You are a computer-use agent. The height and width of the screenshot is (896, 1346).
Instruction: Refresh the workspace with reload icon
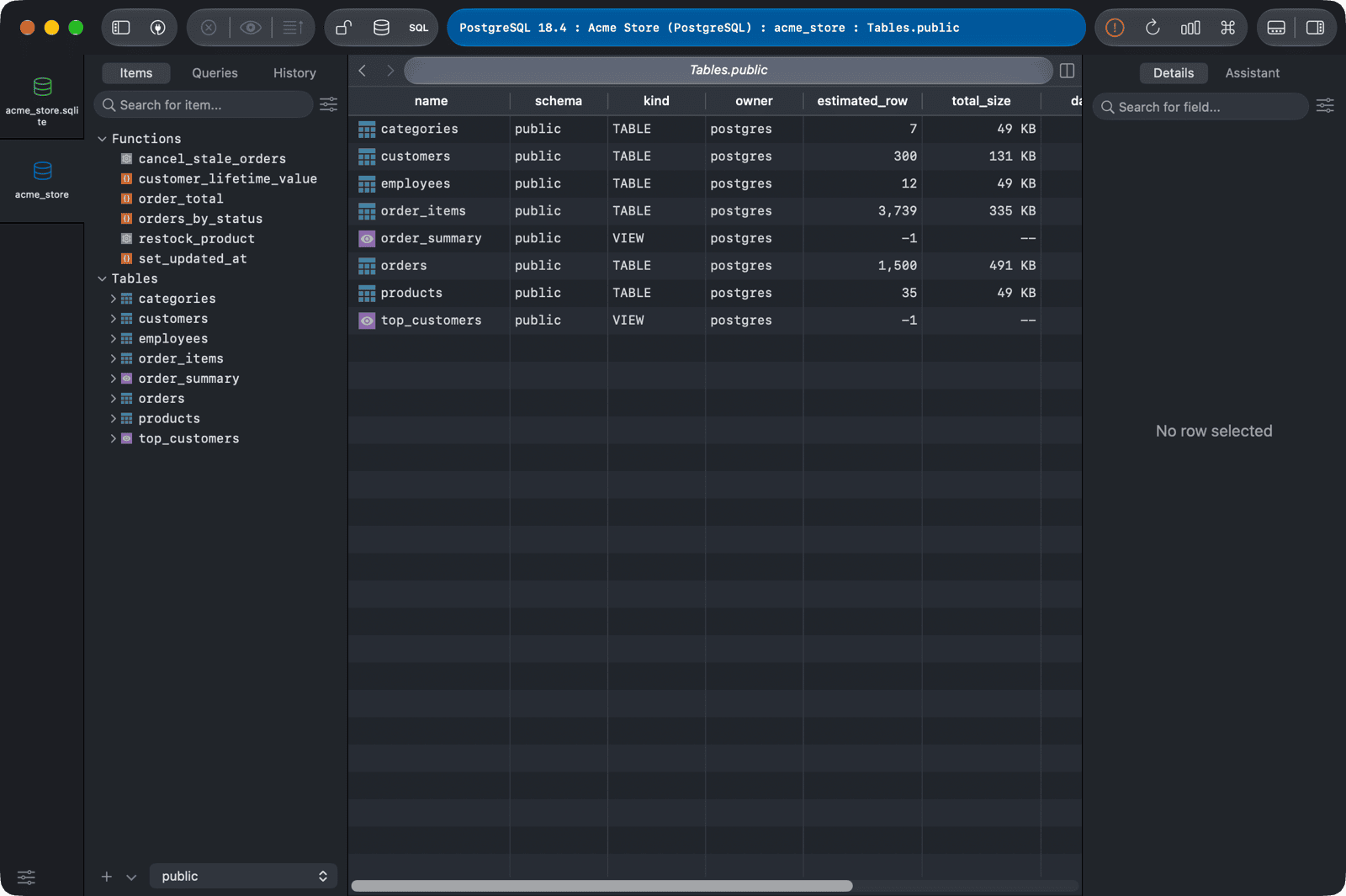(x=1153, y=28)
